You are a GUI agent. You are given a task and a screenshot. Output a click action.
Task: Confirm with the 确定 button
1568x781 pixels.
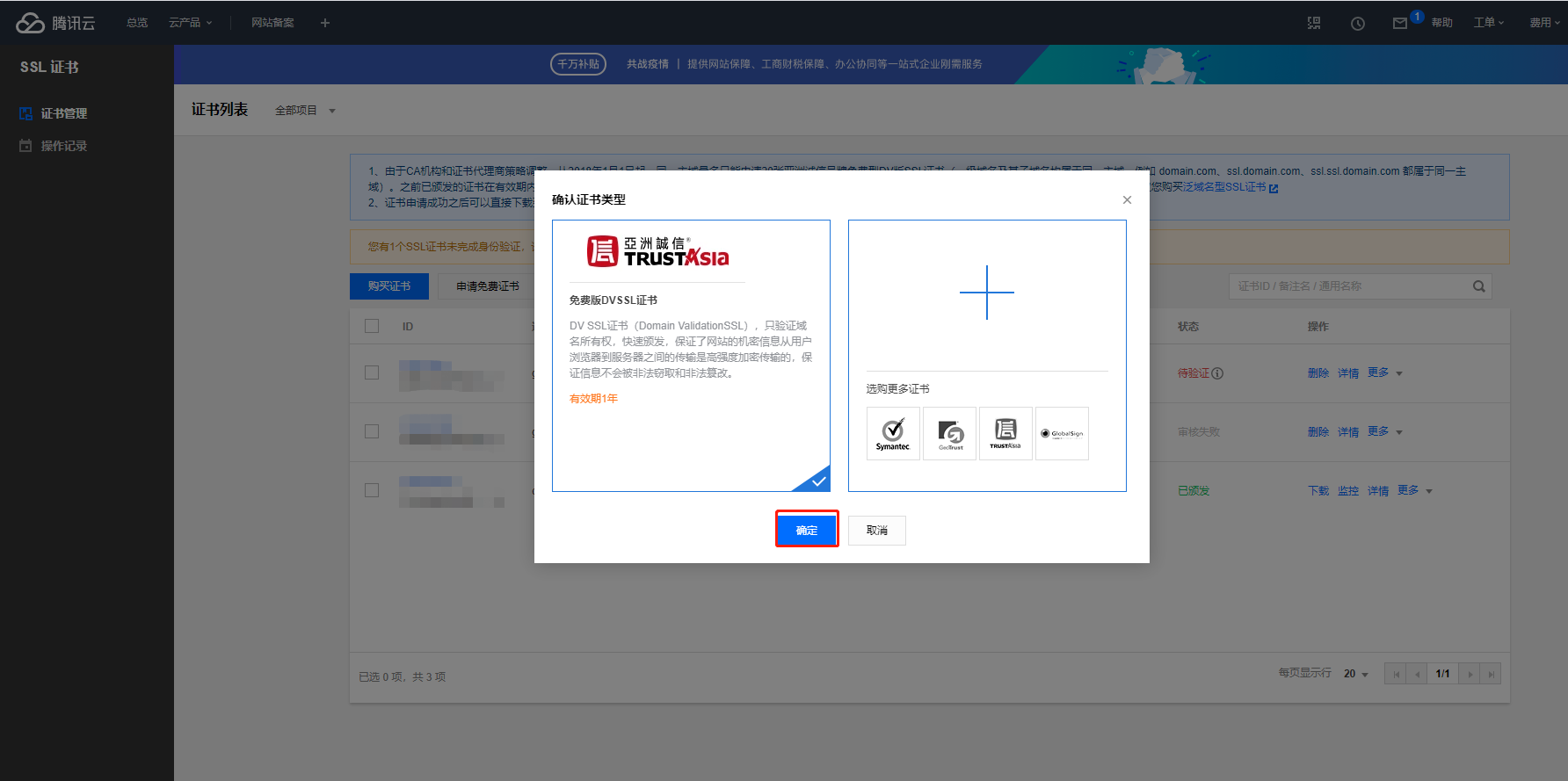point(807,529)
